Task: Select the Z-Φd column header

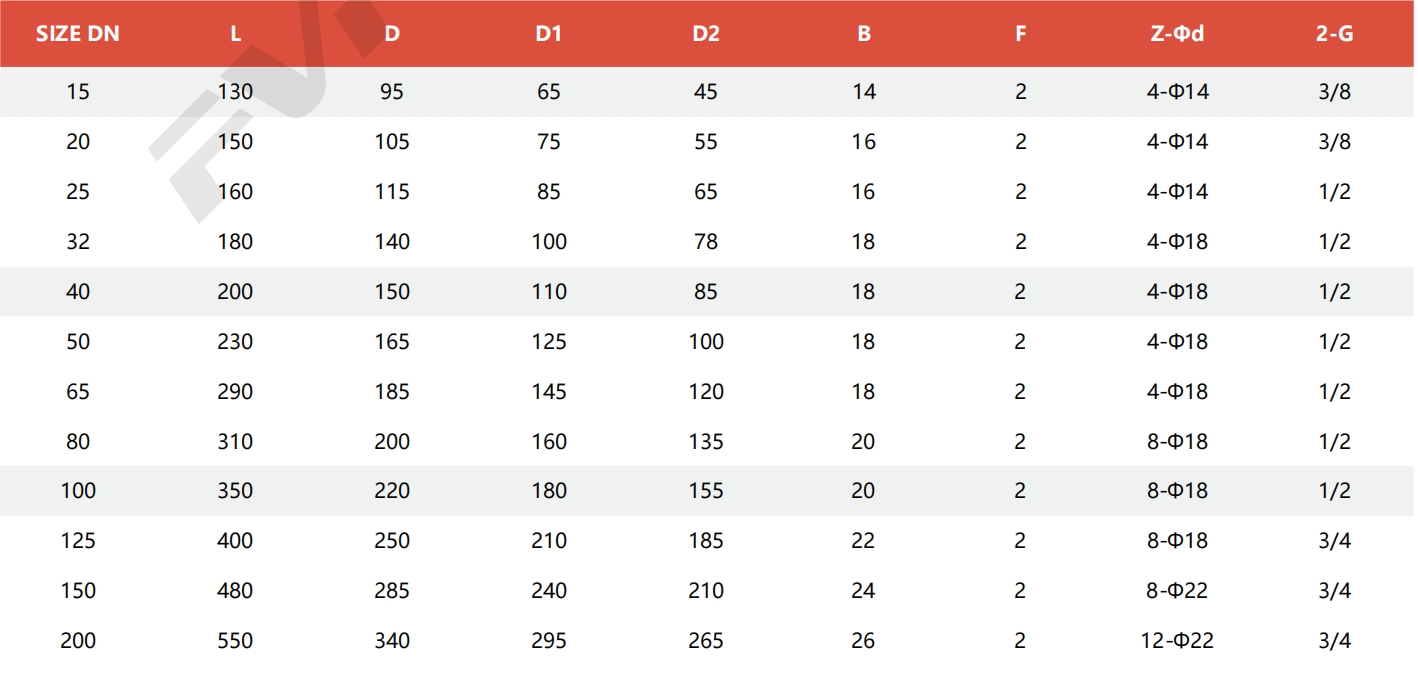Action: [1177, 33]
